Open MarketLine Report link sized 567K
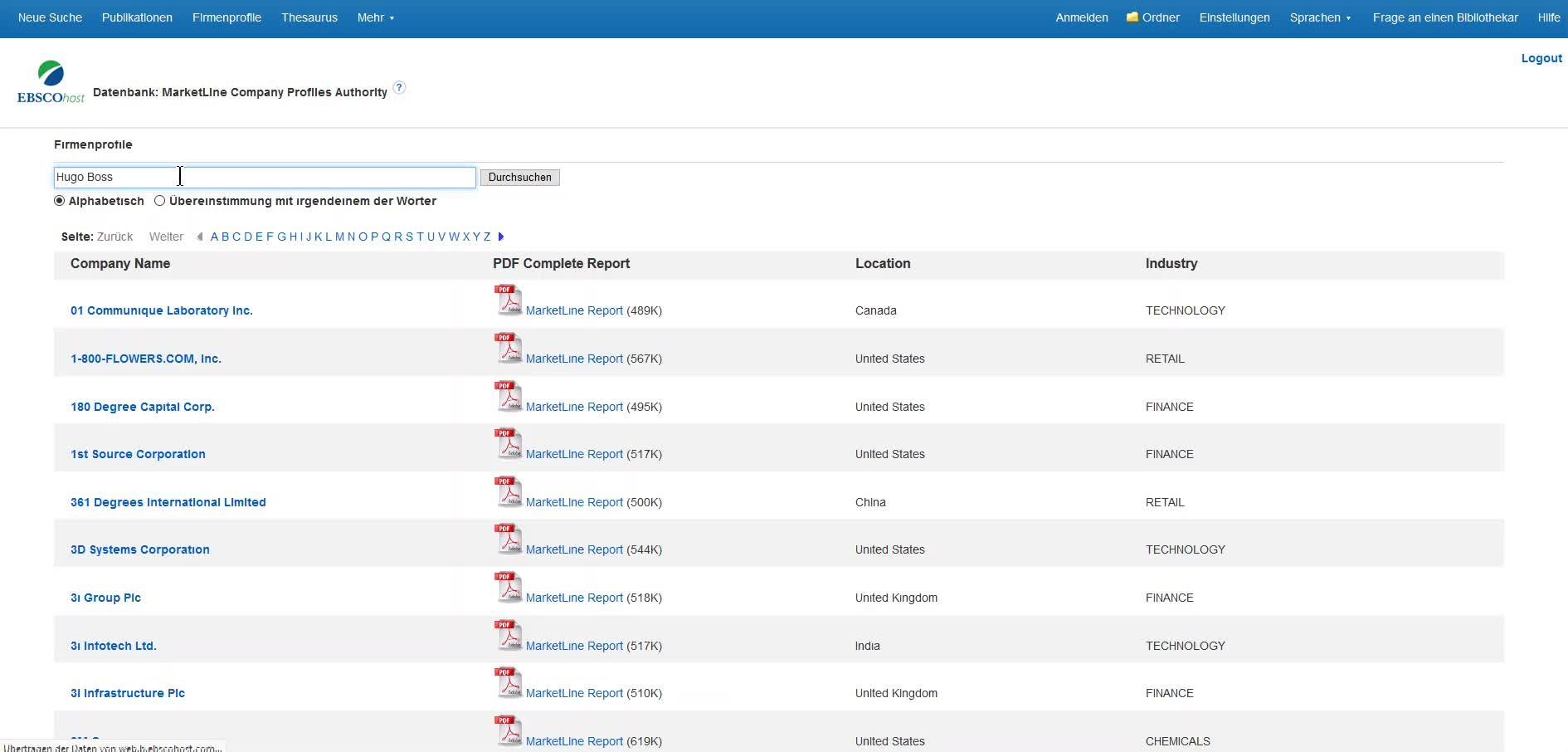This screenshot has height=752, width=1568. coord(574,359)
